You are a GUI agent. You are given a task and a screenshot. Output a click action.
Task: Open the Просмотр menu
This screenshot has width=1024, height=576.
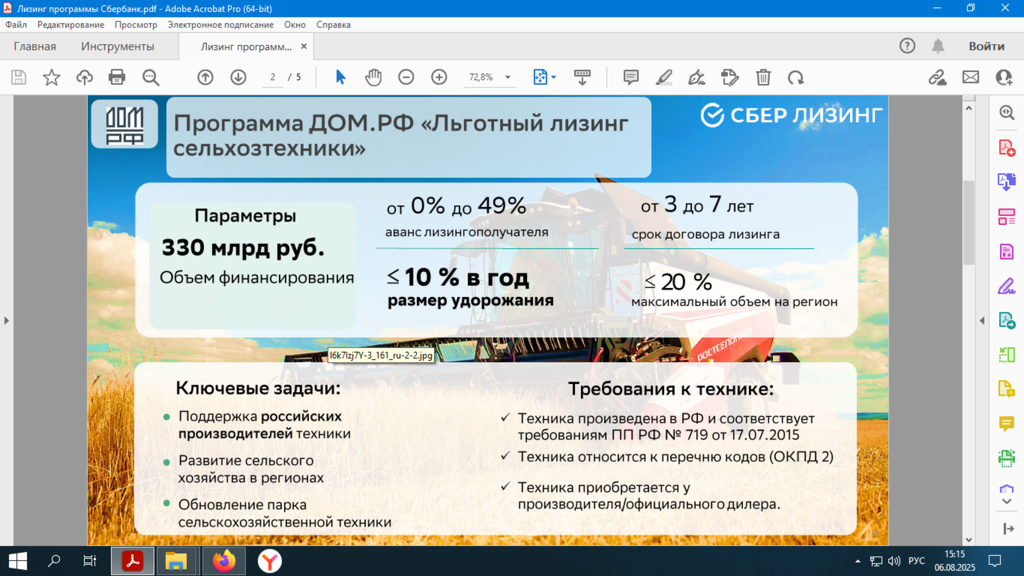click(136, 25)
